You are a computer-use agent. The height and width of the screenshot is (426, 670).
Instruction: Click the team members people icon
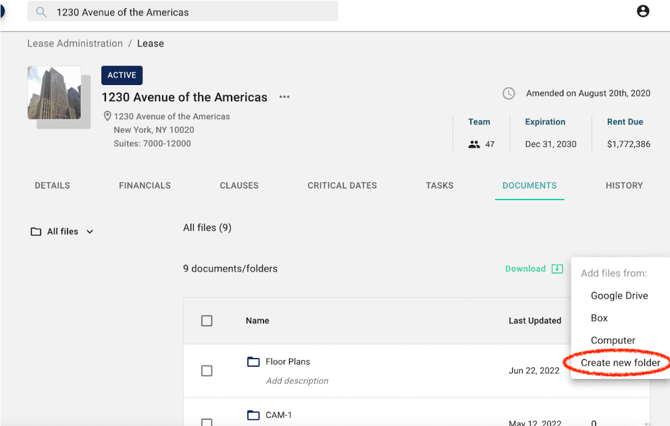point(474,144)
